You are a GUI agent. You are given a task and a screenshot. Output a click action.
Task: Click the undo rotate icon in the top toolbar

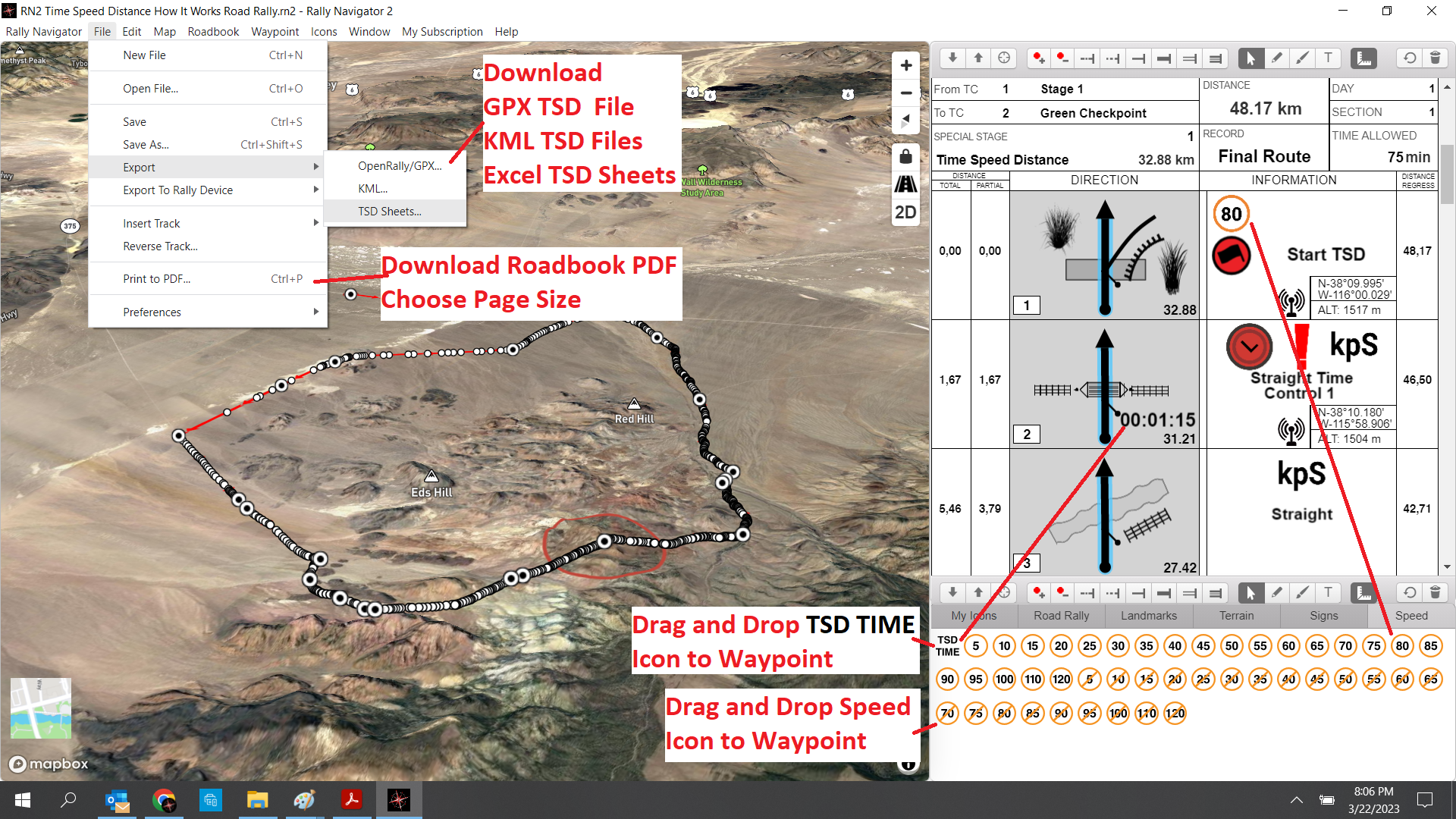tap(1409, 58)
